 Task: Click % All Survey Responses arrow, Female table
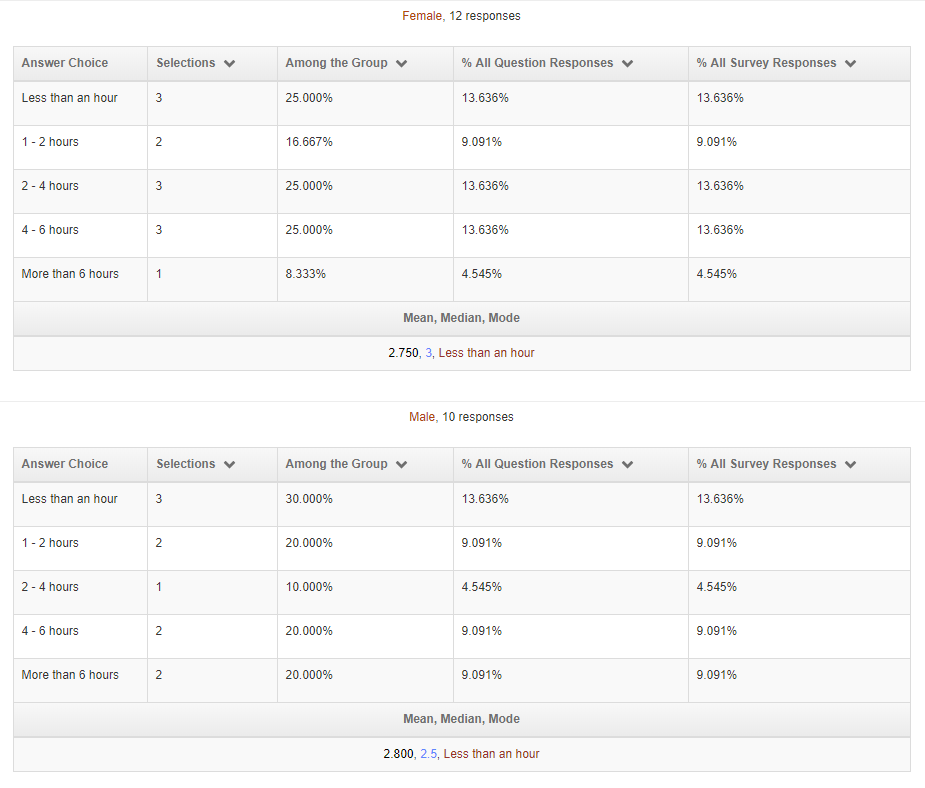click(x=850, y=64)
